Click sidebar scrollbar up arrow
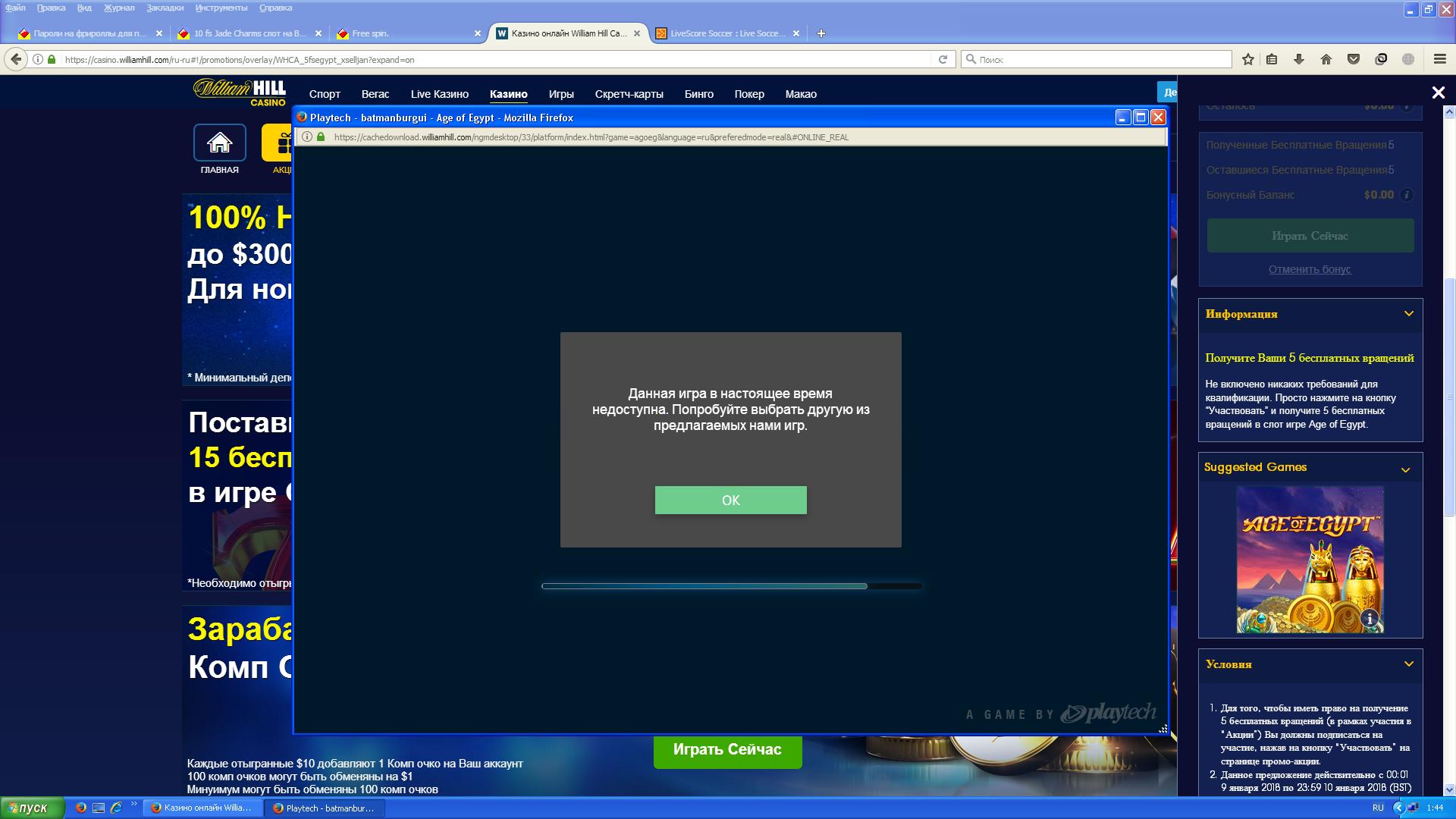This screenshot has height=819, width=1456. pyautogui.click(x=1450, y=112)
